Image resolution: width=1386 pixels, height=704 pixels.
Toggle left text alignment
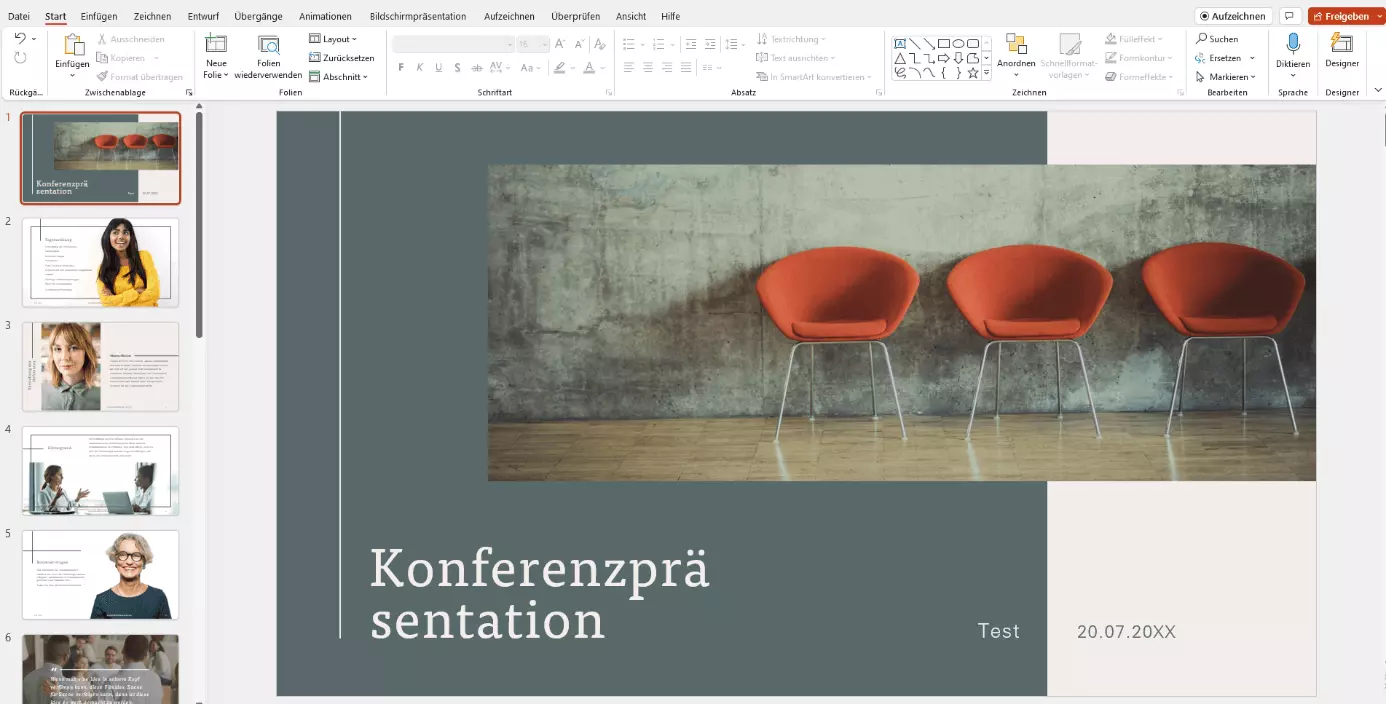tap(629, 68)
